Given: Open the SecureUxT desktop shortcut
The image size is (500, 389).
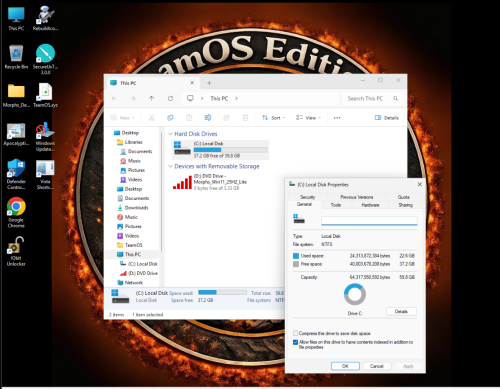Looking at the screenshot, I should (x=45, y=59).
